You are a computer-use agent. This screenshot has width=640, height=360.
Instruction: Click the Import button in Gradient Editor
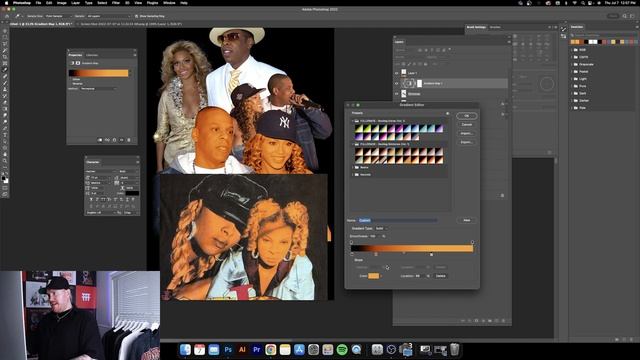pyautogui.click(x=467, y=133)
